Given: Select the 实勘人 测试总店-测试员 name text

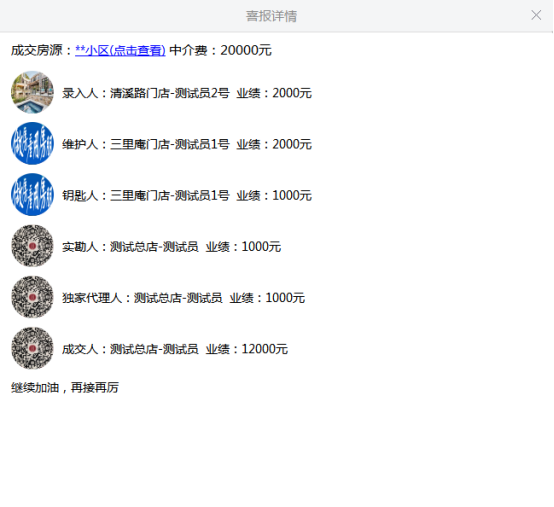Looking at the screenshot, I should 154,247.
